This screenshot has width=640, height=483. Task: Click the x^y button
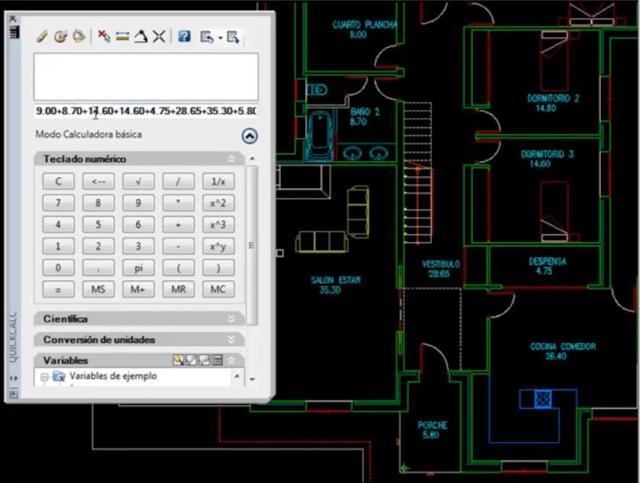(x=218, y=246)
